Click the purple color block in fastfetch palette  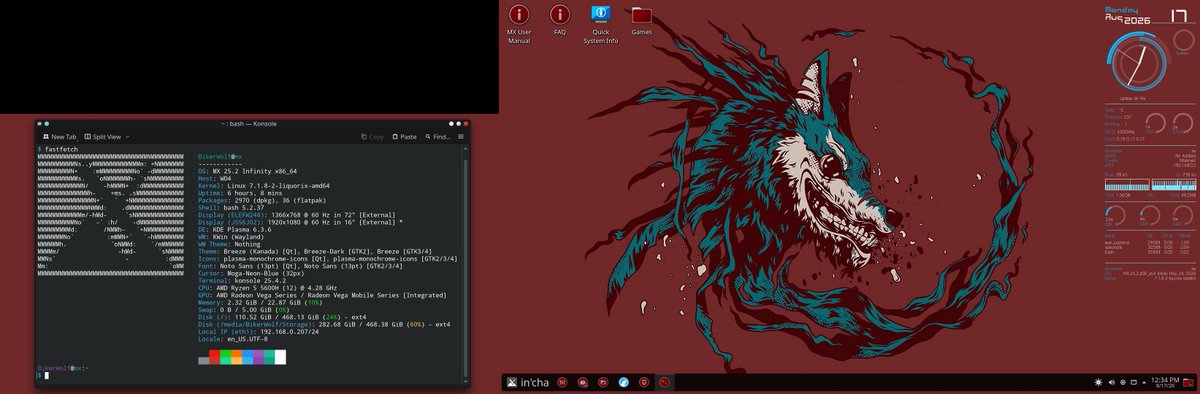pos(259,357)
